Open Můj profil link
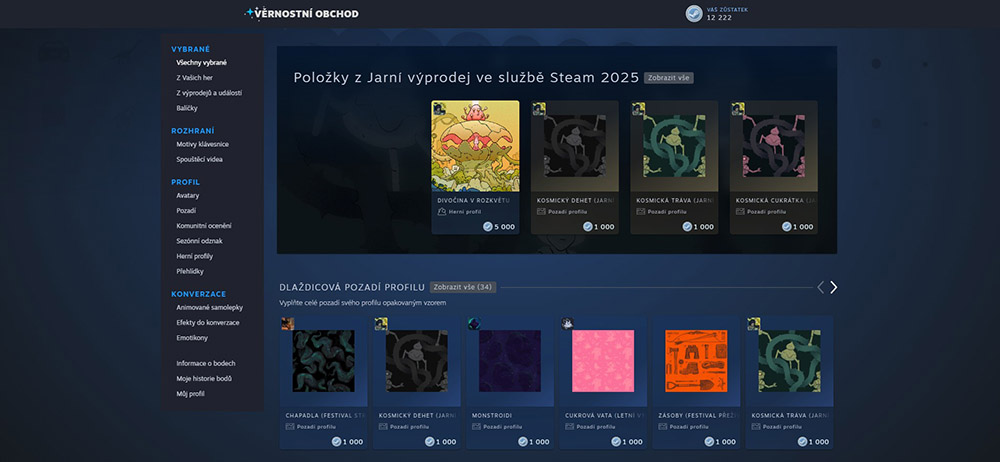This screenshot has height=462, width=1000. click(x=191, y=394)
